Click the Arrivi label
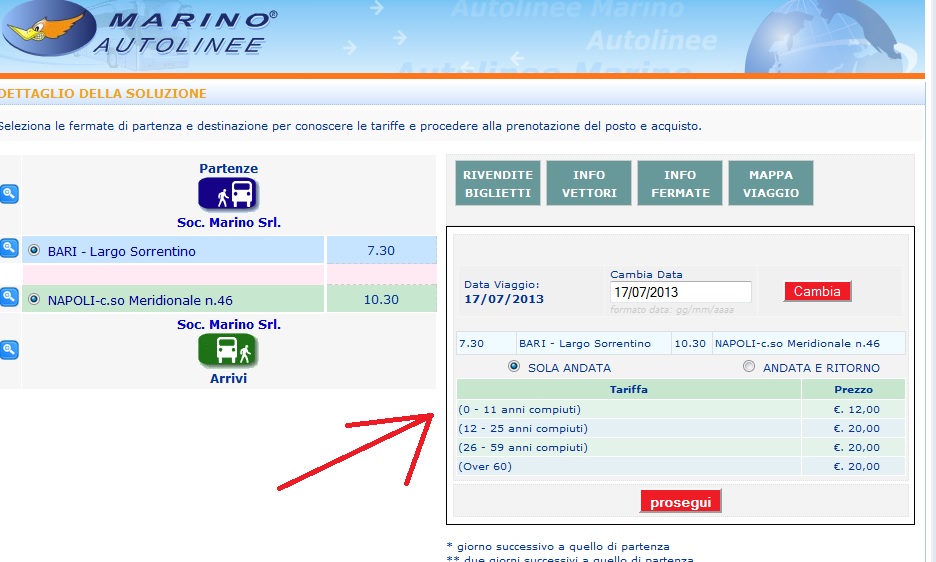Screen dimensions: 936x562 click(x=228, y=379)
